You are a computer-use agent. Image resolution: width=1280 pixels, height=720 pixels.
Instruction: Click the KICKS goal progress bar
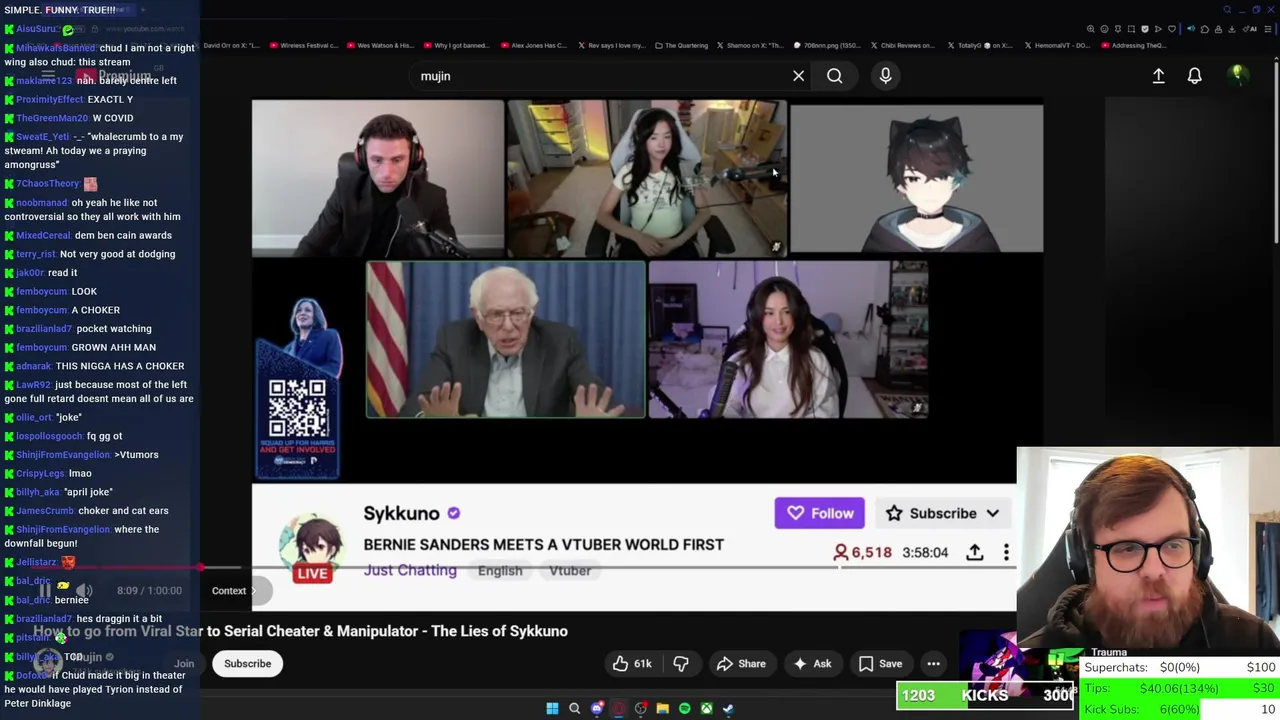click(985, 695)
